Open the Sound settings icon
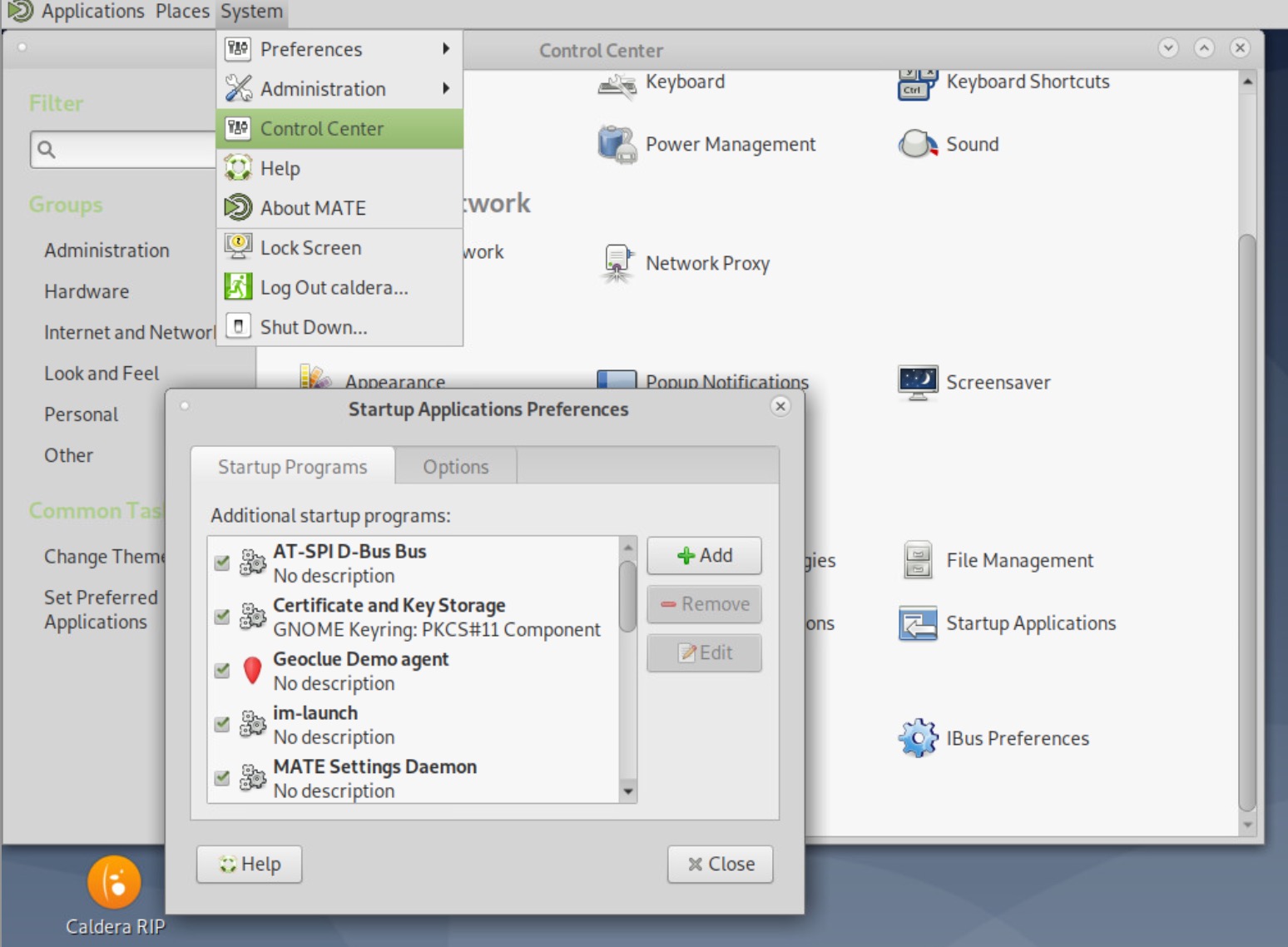This screenshot has height=947, width=1288. click(x=917, y=144)
